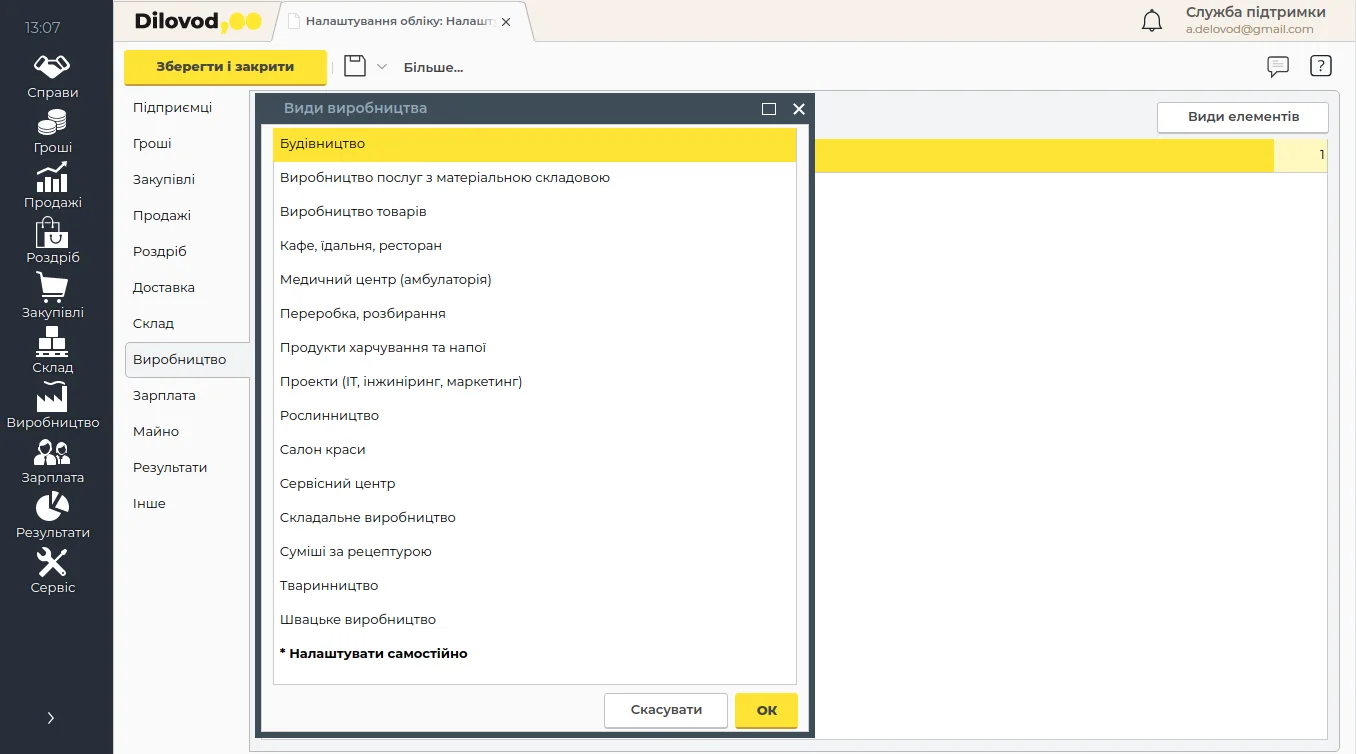The height and width of the screenshot is (754, 1356).
Task: Open the Виробництво factory icon in sidebar
Action: coord(52,397)
